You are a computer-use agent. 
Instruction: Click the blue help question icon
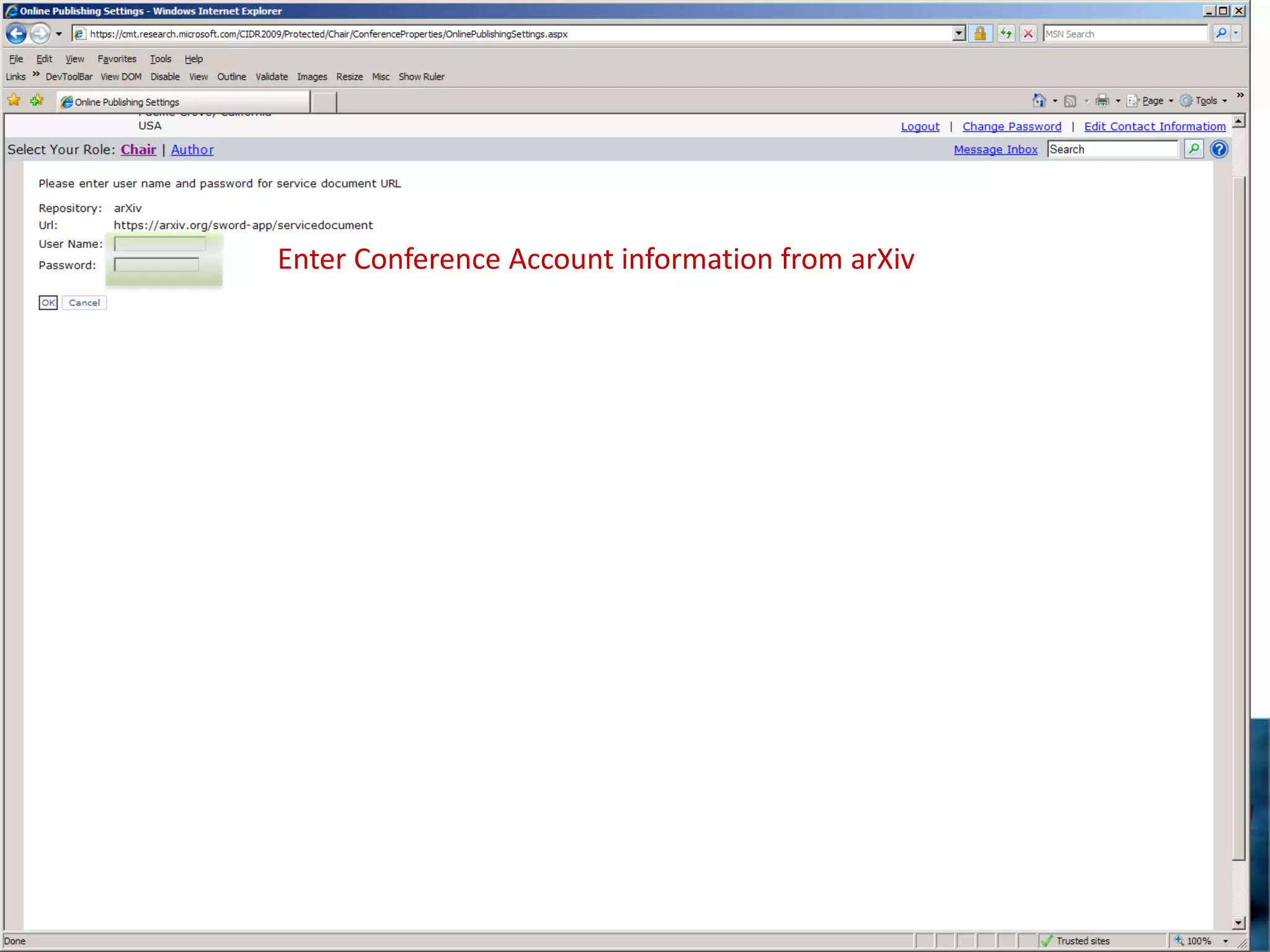click(1219, 149)
